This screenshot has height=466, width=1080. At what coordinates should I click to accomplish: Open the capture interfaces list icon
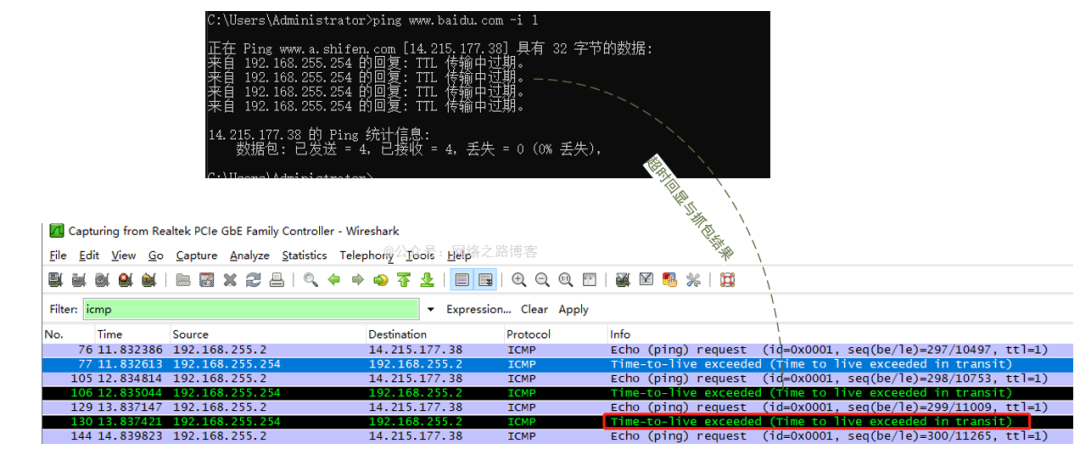tap(55, 279)
